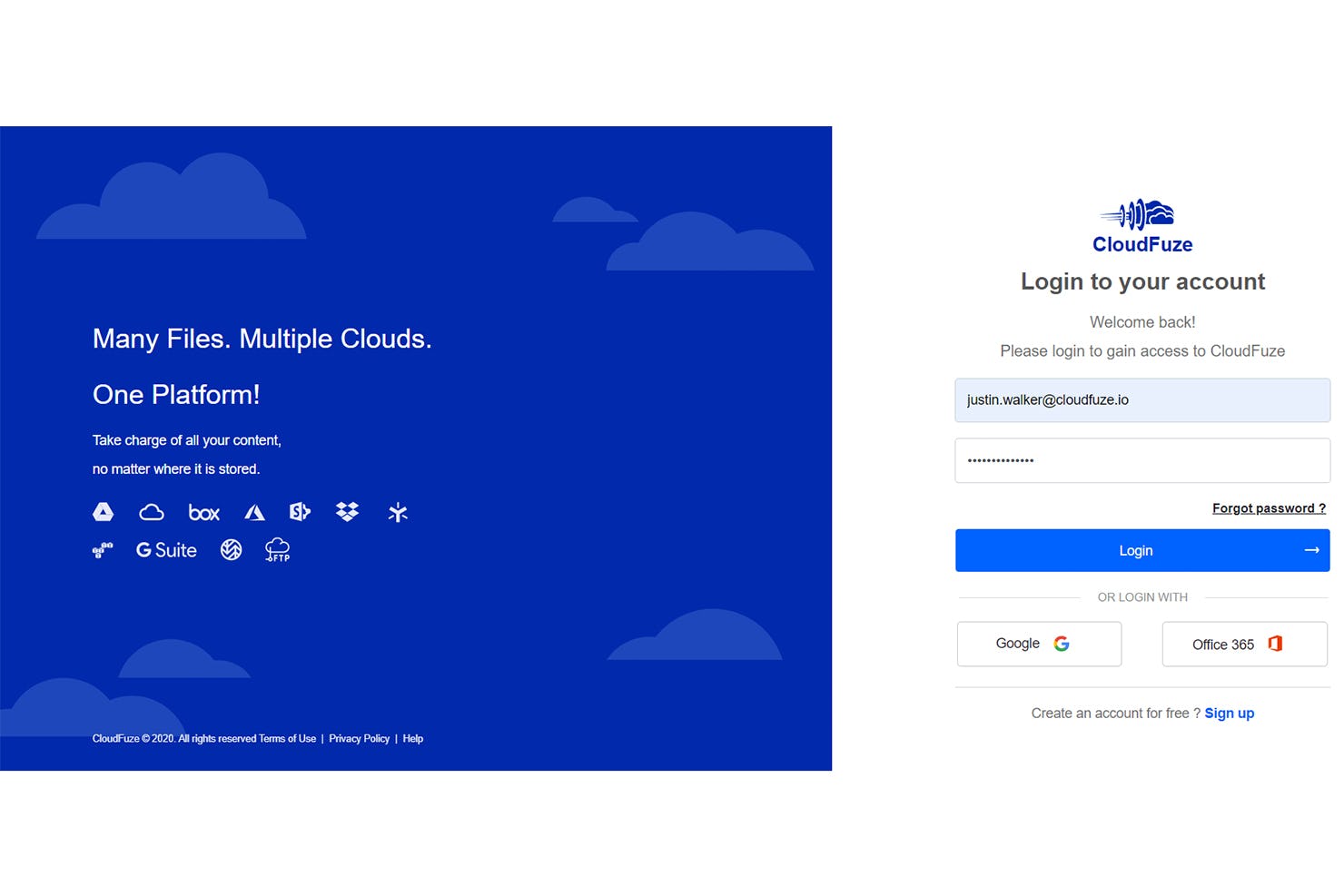This screenshot has height=896, width=1344.
Task: Click the Sign up link
Action: click(1229, 713)
